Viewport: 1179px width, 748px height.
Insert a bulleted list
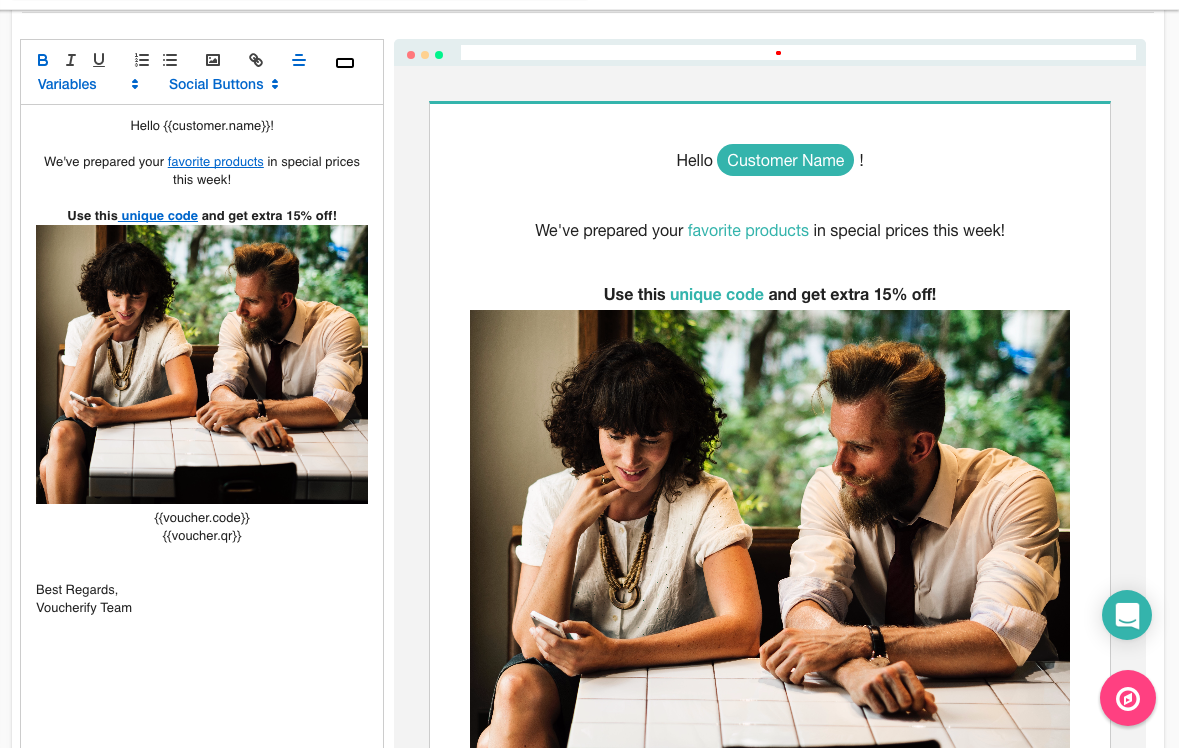click(x=170, y=60)
